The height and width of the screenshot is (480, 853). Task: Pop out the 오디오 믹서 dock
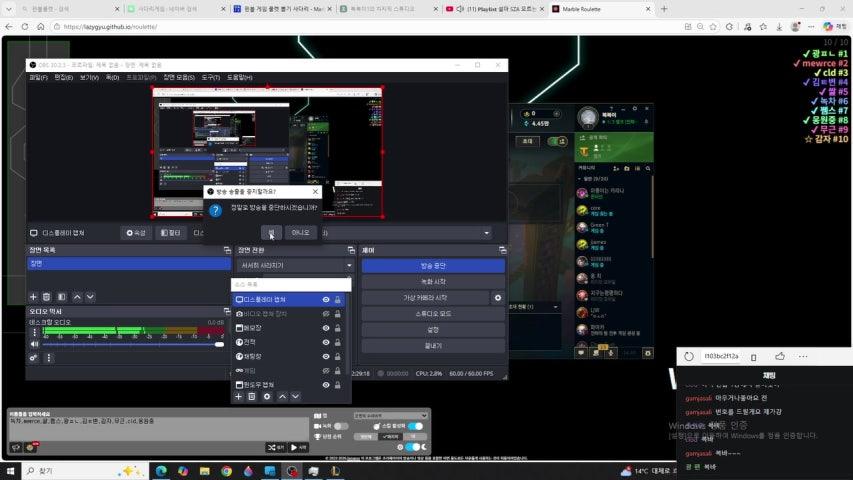click(x=227, y=311)
